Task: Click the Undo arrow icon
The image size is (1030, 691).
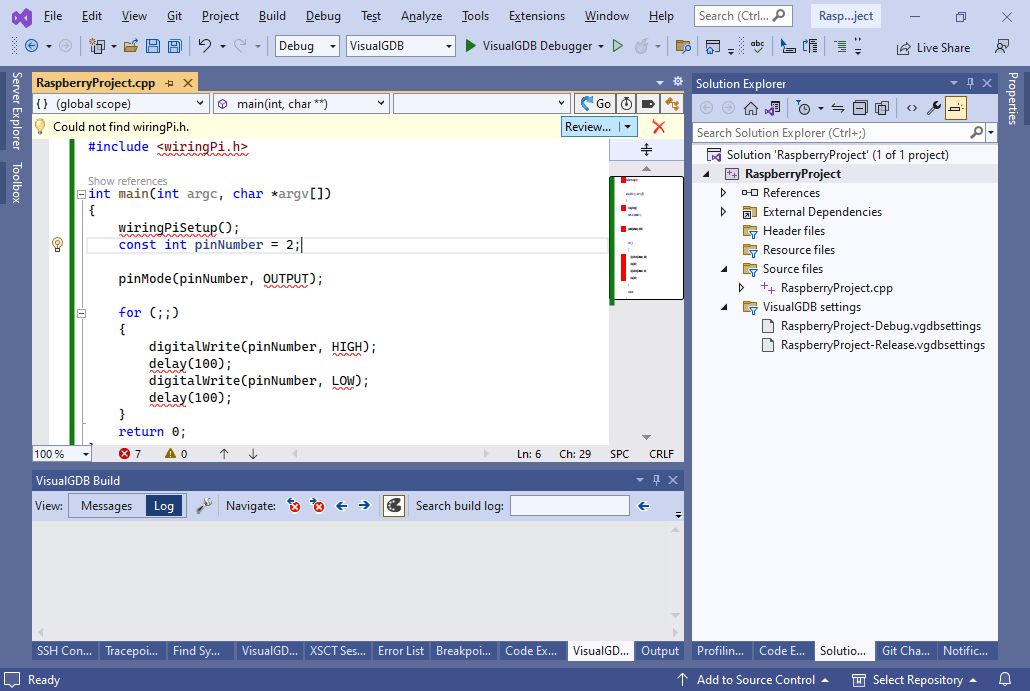Action: click(205, 46)
